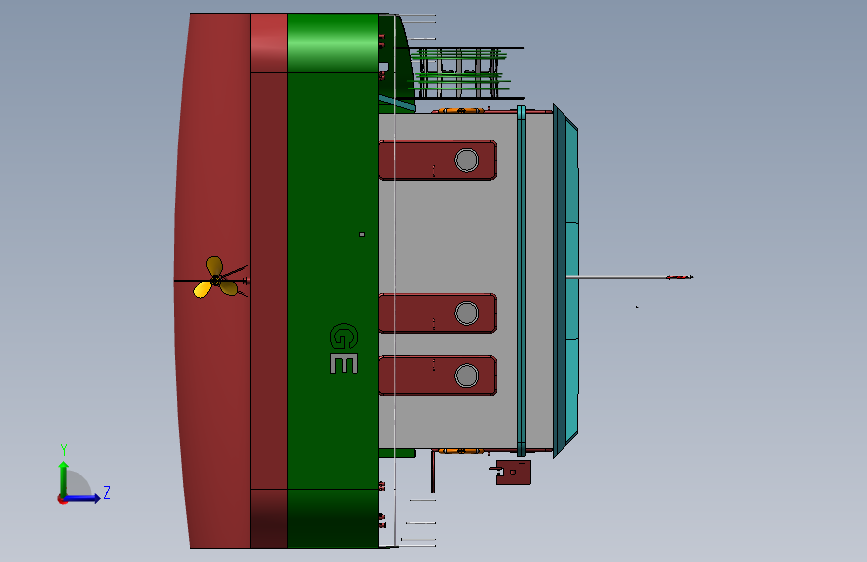Select the thin grey mast rod with red tip
This screenshot has height=562, width=867.
point(629,277)
